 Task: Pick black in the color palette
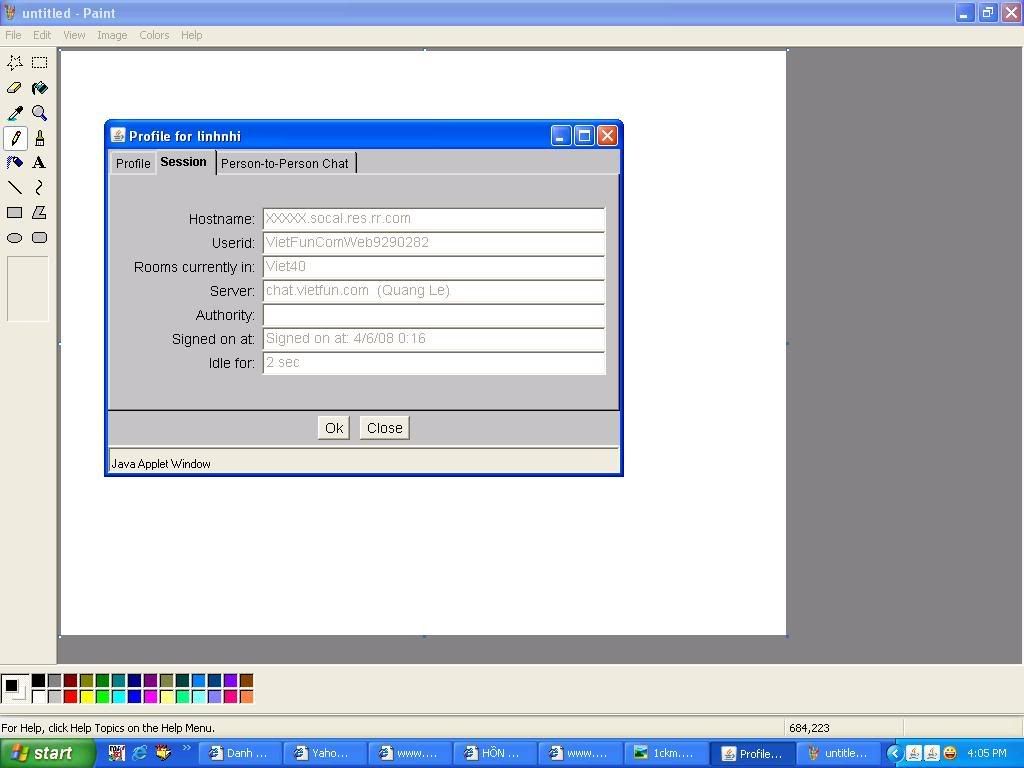click(x=39, y=681)
